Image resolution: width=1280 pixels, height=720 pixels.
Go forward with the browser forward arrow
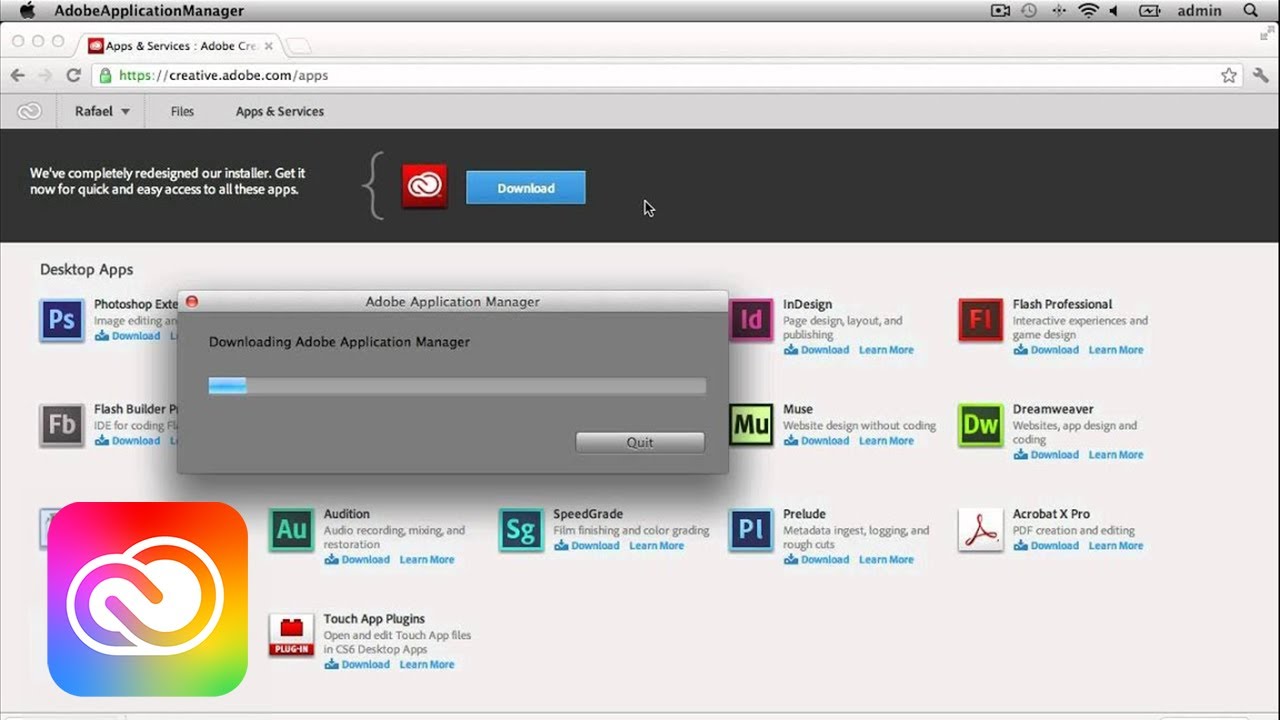(44, 75)
